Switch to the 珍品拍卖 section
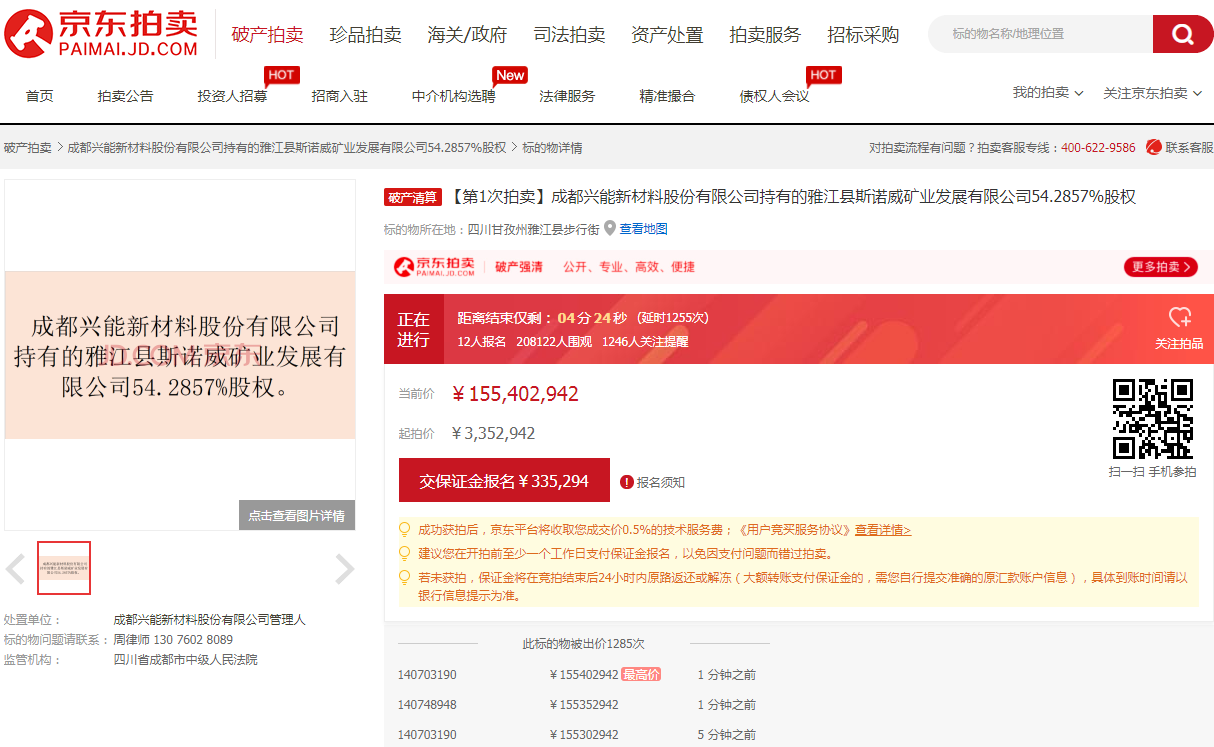 (x=365, y=33)
